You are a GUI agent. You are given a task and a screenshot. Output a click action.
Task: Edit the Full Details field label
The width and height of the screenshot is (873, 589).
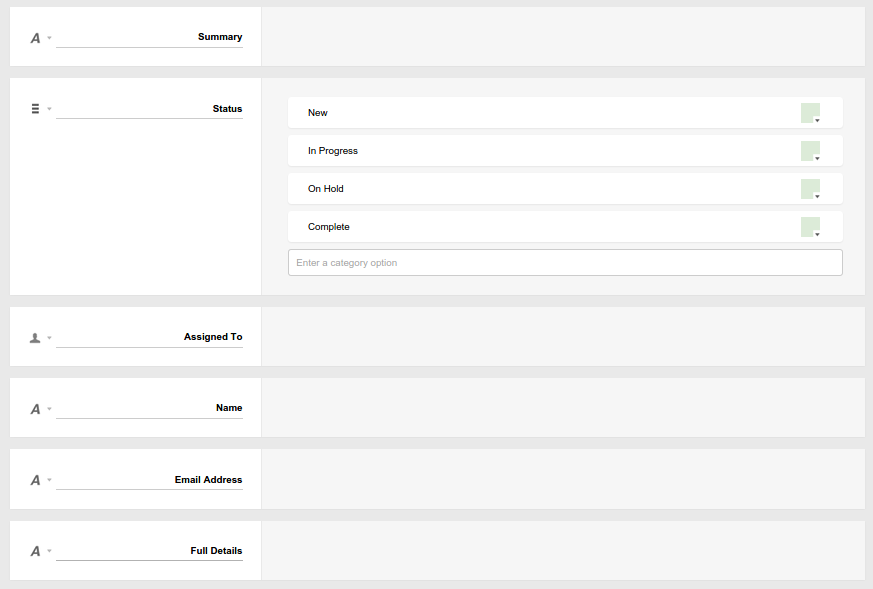pyautogui.click(x=149, y=551)
